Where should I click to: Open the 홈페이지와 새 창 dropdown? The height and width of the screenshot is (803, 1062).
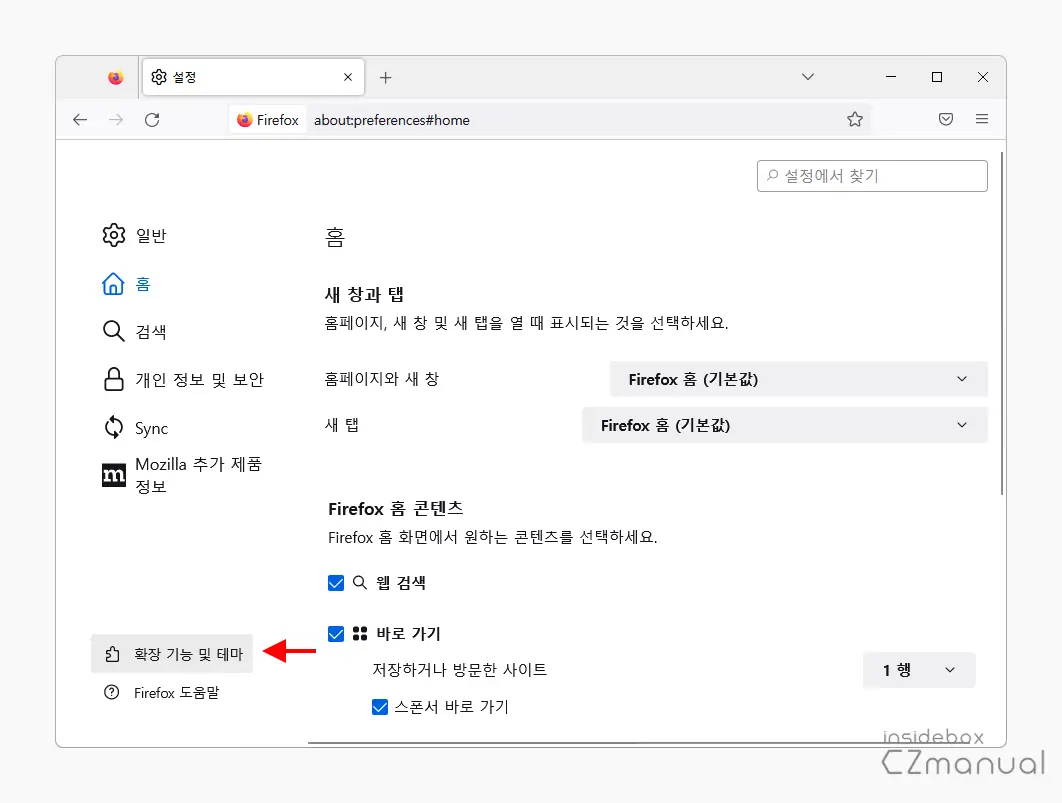(799, 379)
